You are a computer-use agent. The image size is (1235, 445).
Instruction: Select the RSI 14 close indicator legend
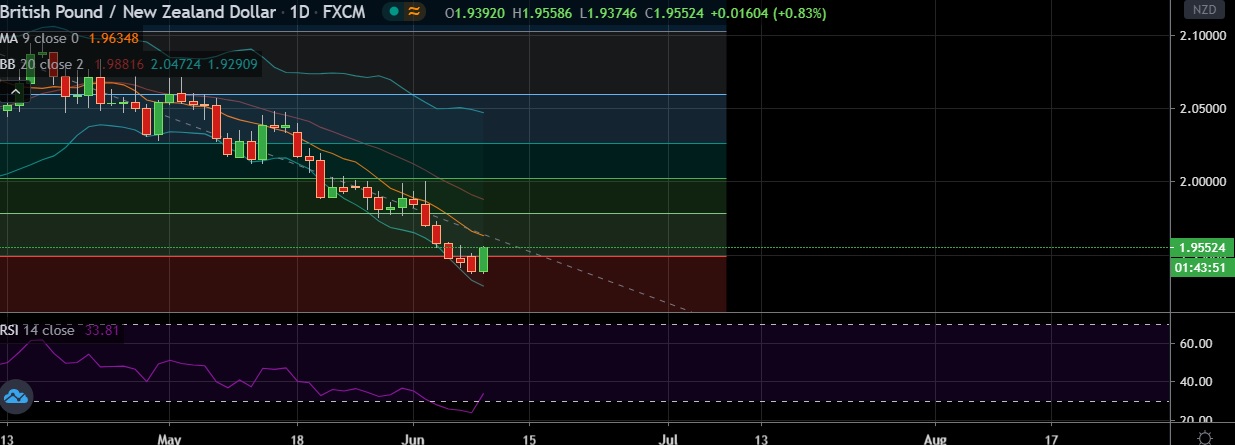coord(38,330)
